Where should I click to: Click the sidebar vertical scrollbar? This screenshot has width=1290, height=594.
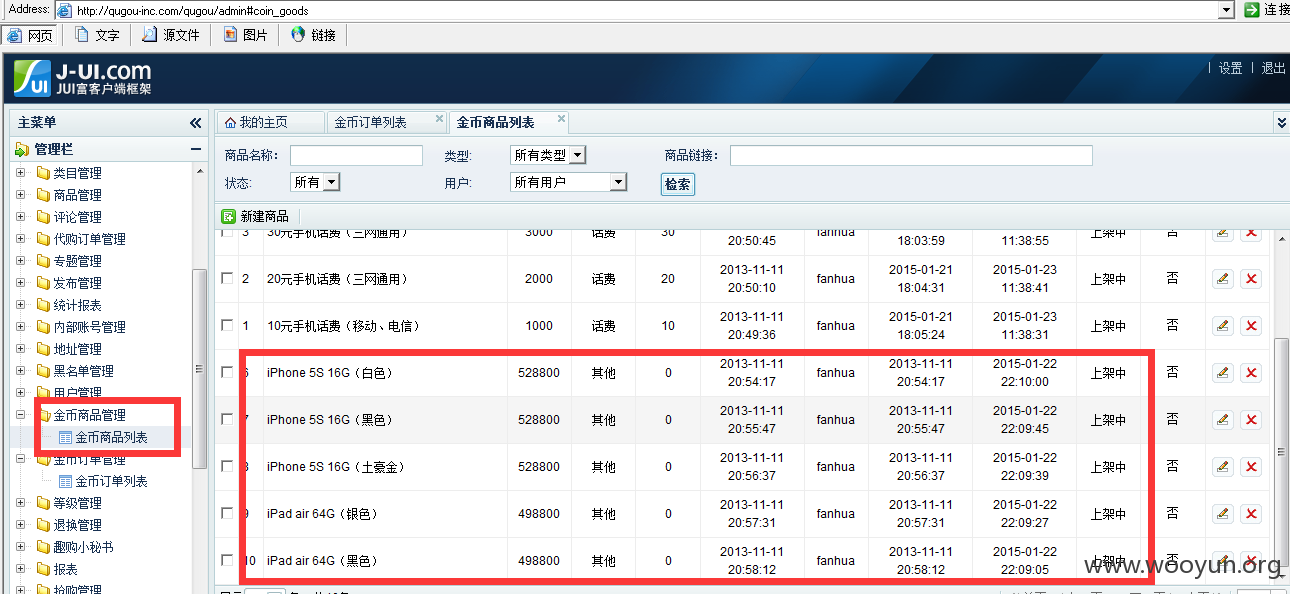(199, 368)
